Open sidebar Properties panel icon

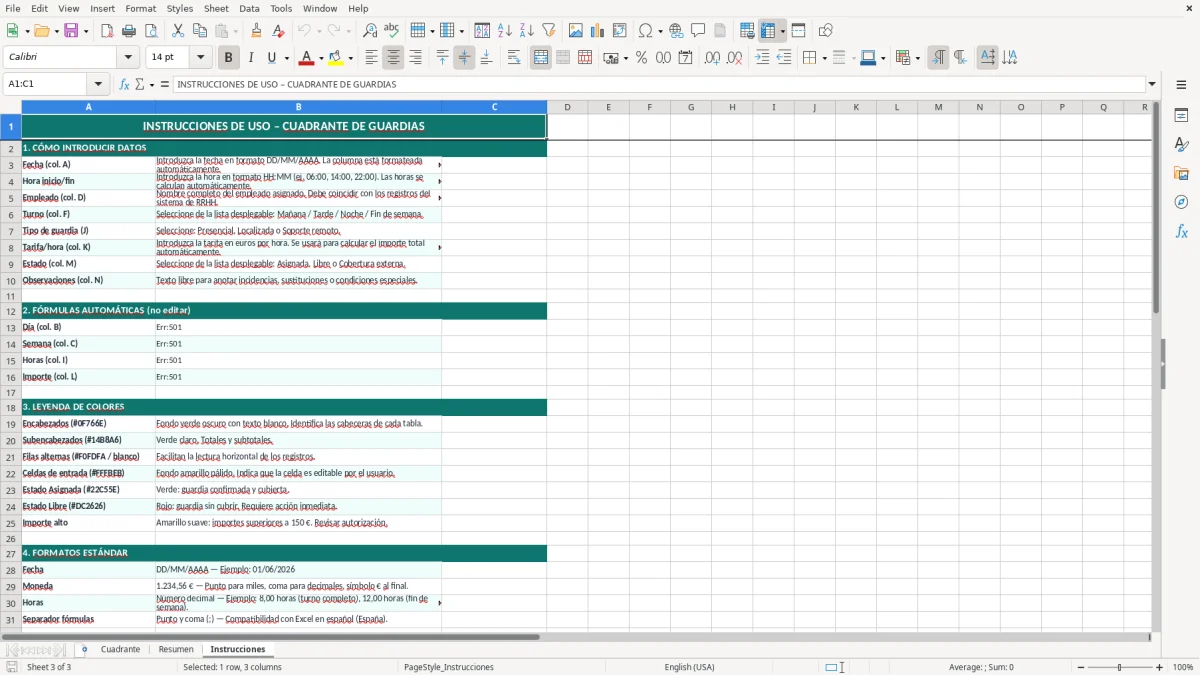(1181, 116)
